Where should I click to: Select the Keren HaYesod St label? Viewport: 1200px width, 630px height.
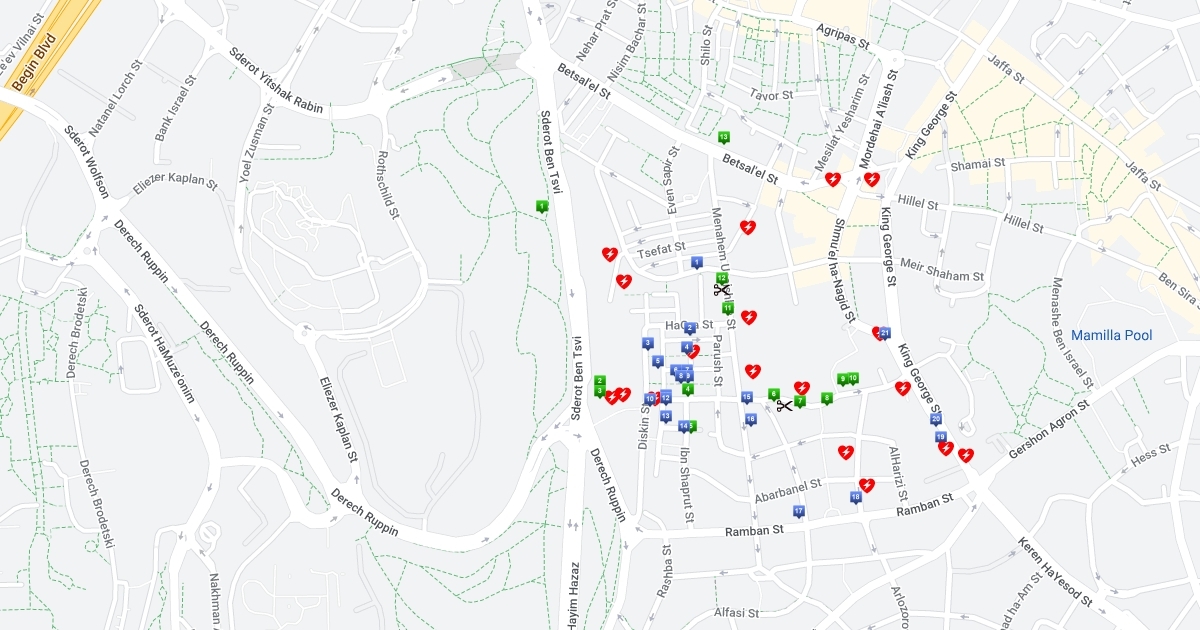[1055, 572]
